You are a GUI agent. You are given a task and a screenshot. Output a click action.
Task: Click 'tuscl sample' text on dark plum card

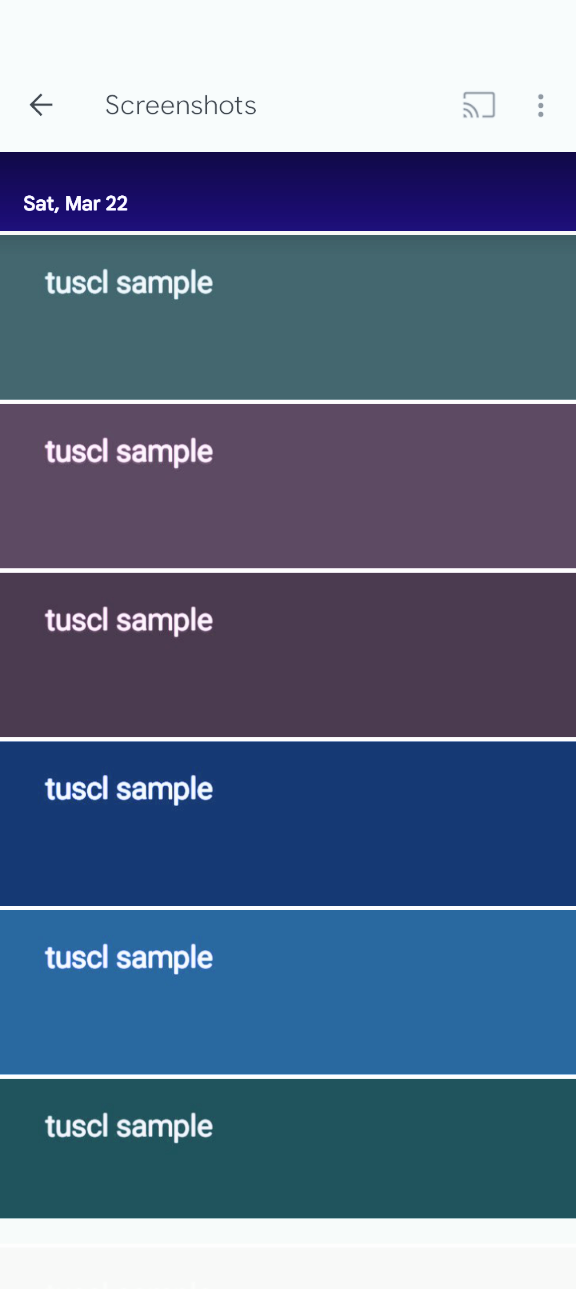click(129, 621)
